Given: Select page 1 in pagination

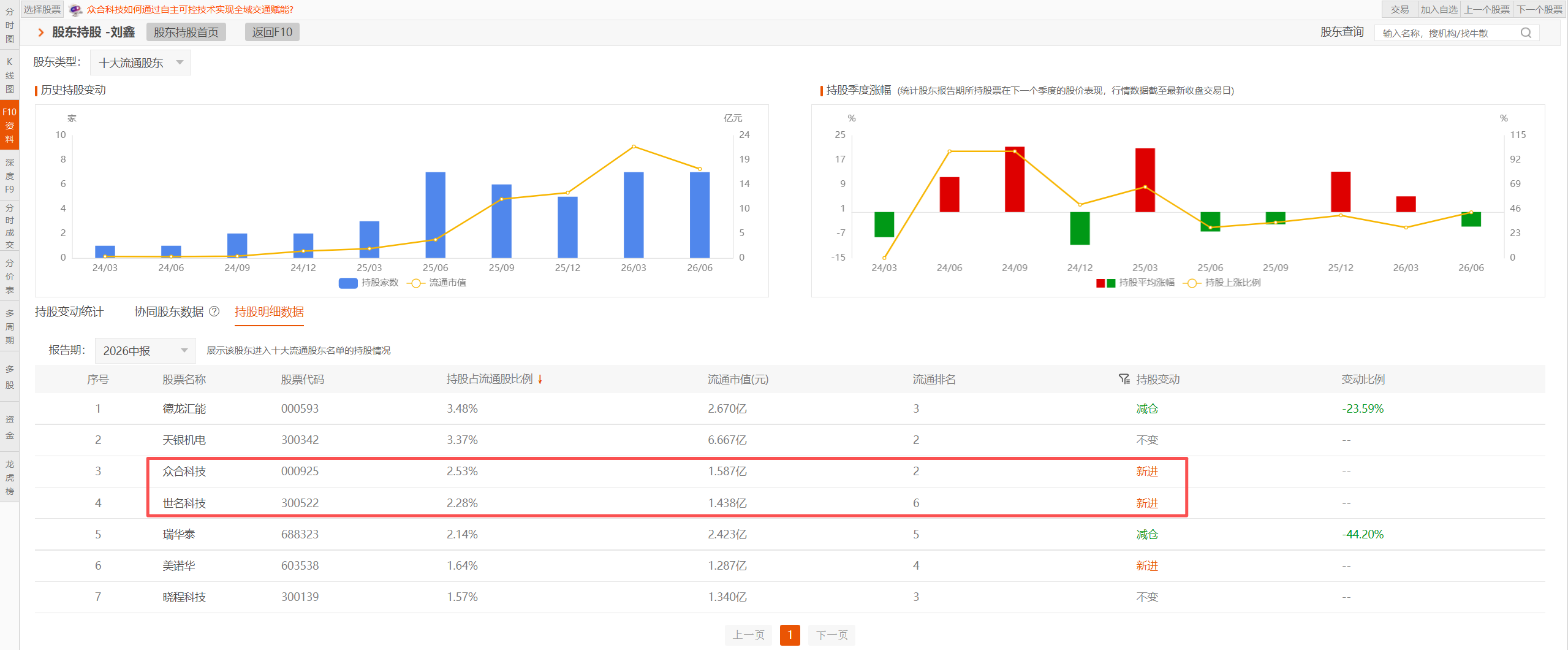Looking at the screenshot, I should click(790, 635).
